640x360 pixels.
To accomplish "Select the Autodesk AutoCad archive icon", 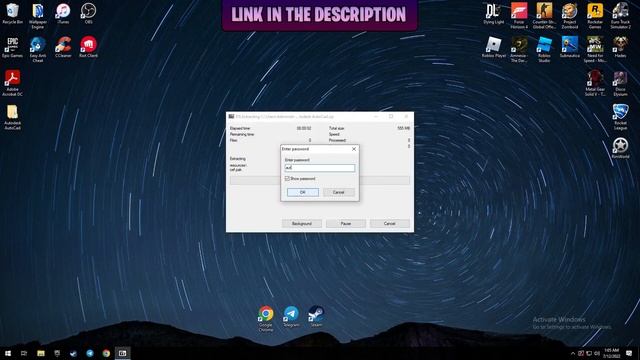I will tap(12, 117).
